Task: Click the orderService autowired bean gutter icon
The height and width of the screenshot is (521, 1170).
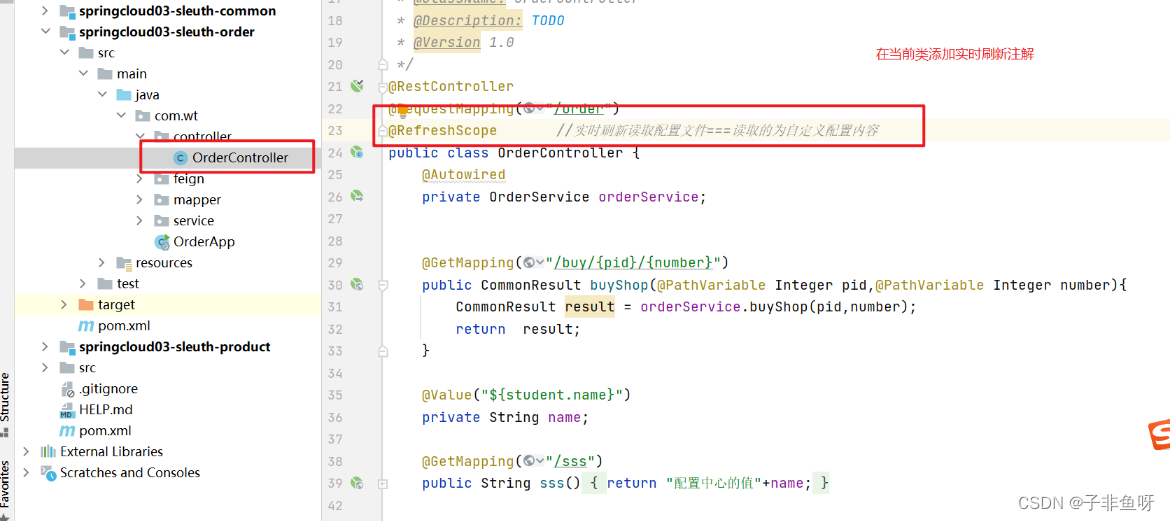Action: click(357, 197)
